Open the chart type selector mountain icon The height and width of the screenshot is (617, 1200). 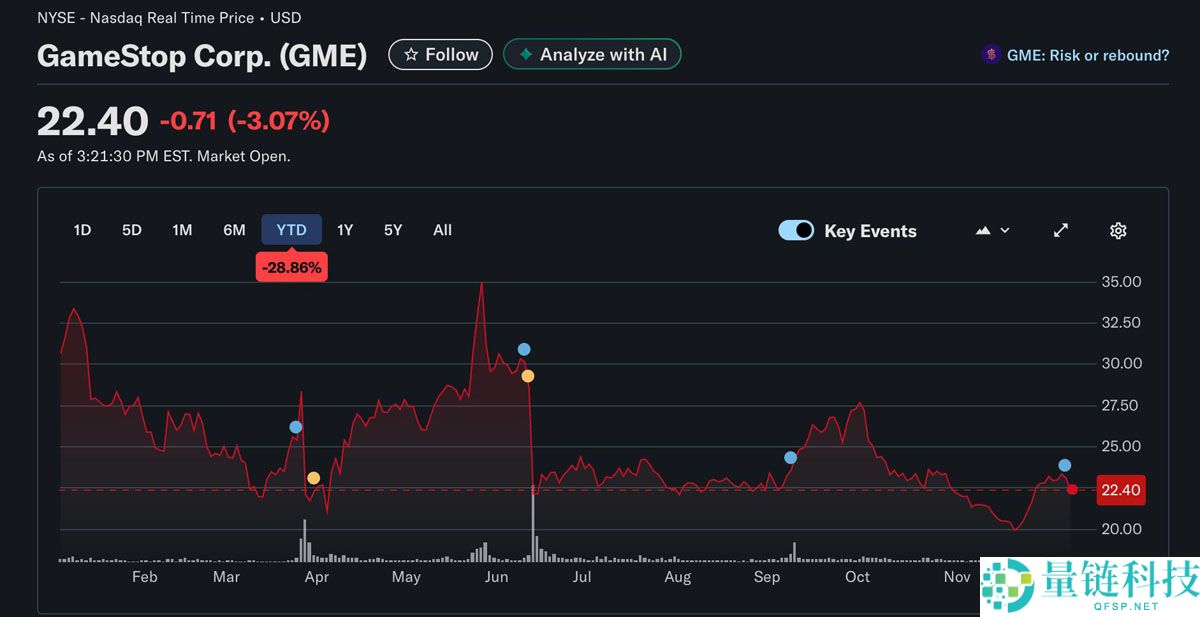(x=982, y=229)
